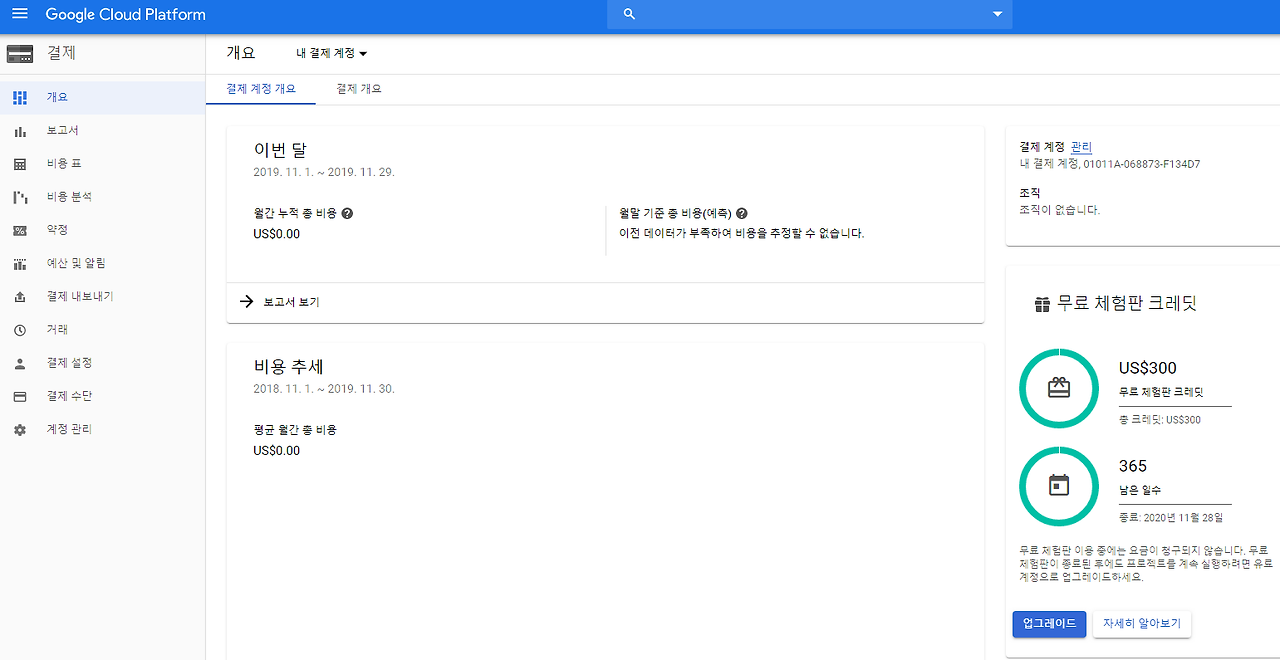Expand the 내 결제 계정 dropdown
The height and width of the screenshot is (660, 1280).
coord(332,54)
